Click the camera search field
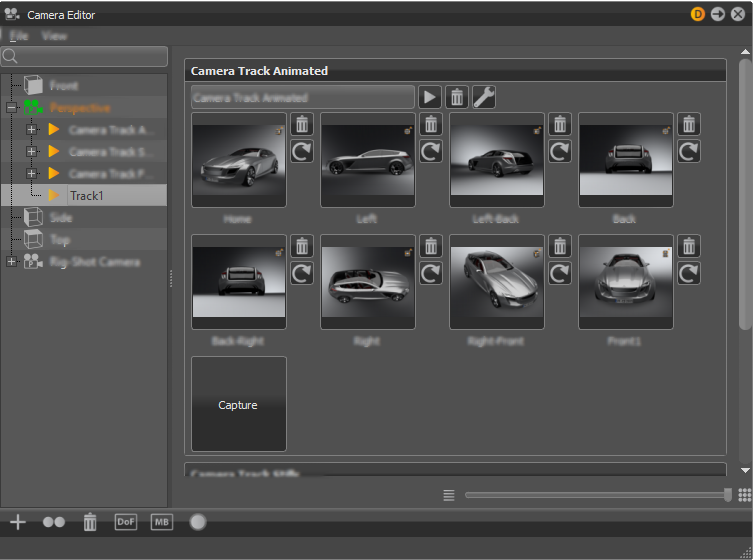753x560 pixels. [85, 57]
